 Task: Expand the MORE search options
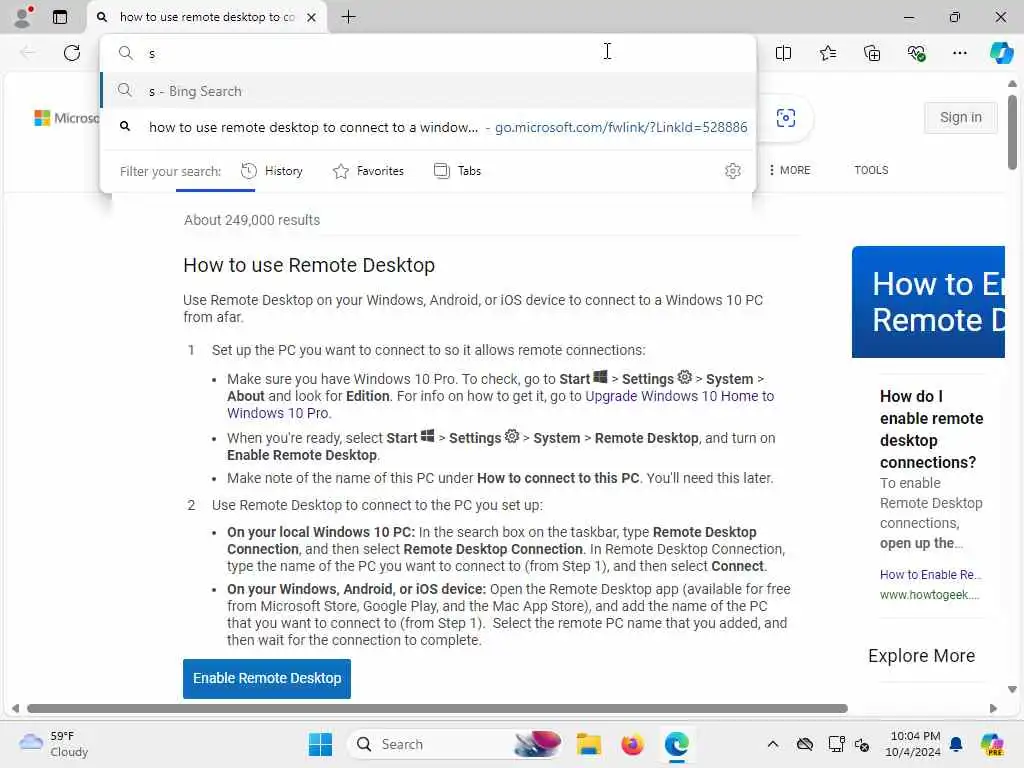(x=790, y=170)
